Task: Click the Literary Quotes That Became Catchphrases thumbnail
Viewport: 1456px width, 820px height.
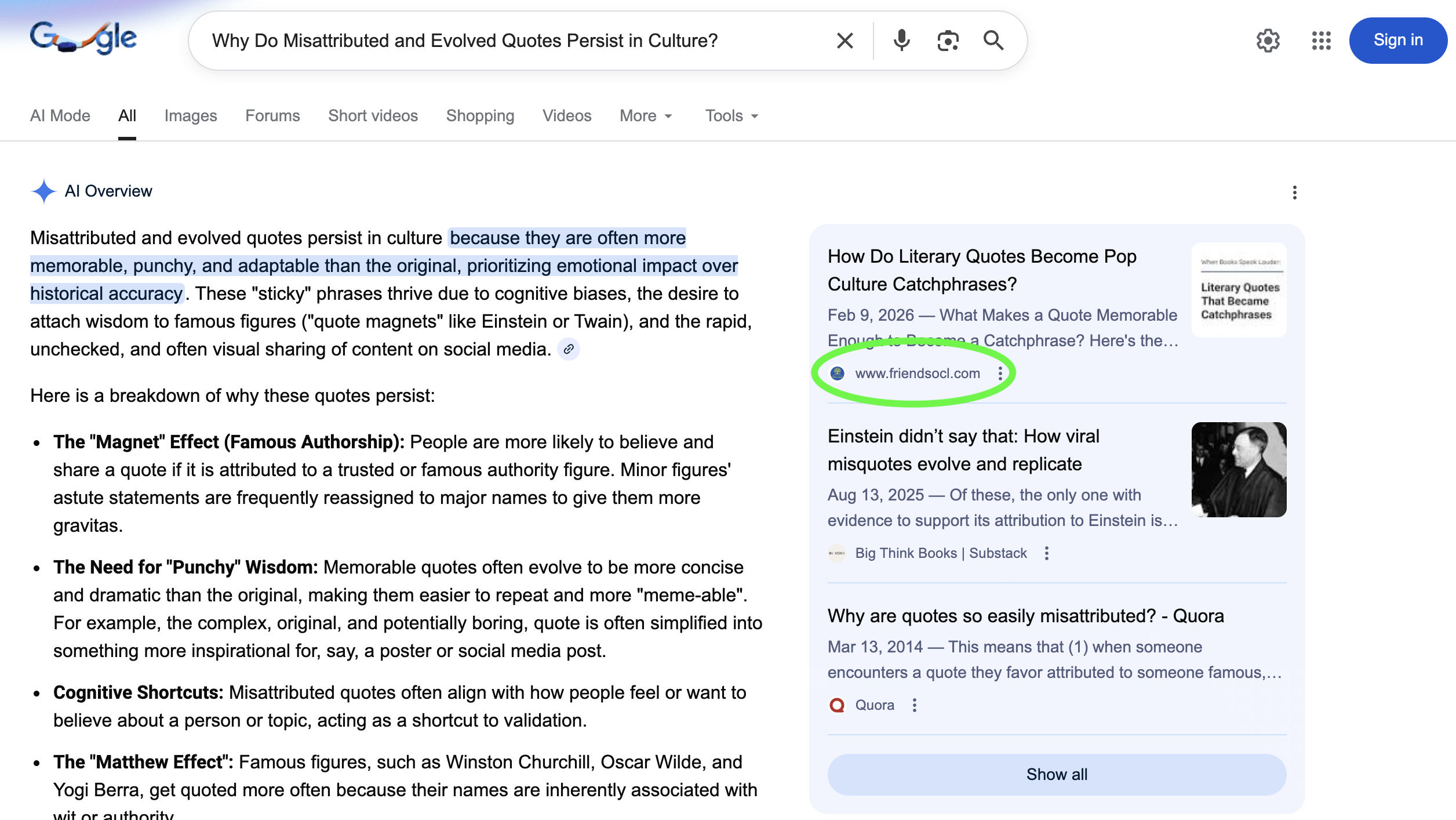Action: click(1239, 289)
